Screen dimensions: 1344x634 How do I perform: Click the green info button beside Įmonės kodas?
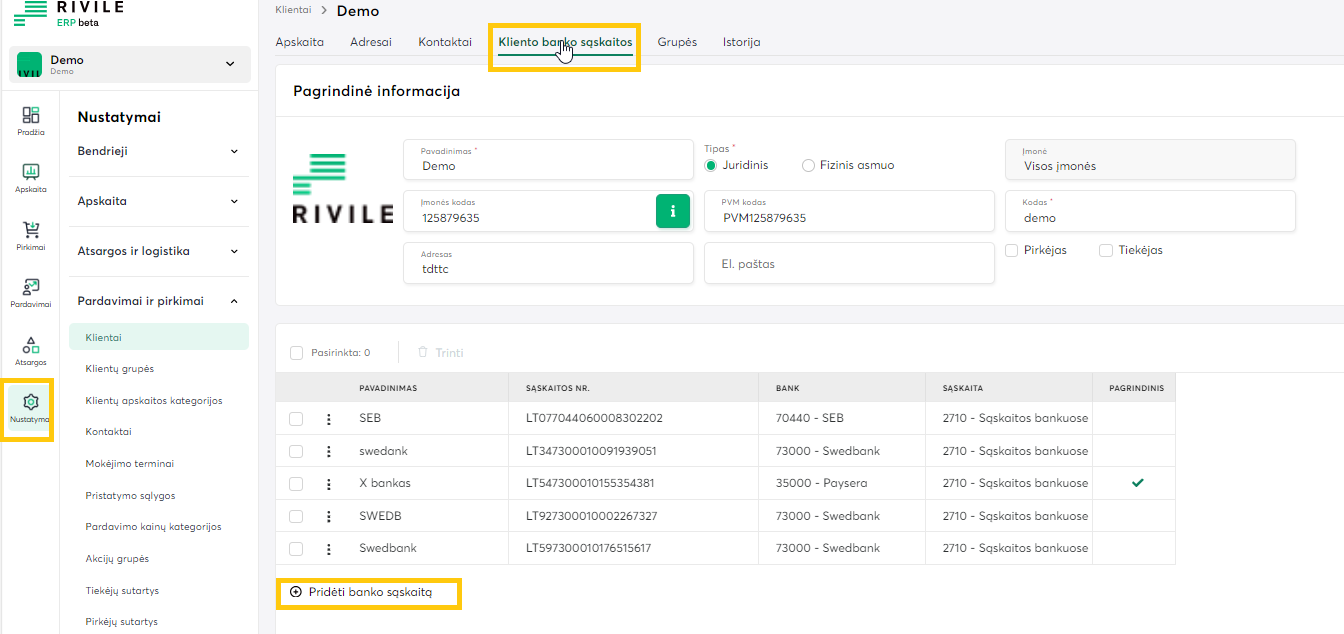coord(673,211)
